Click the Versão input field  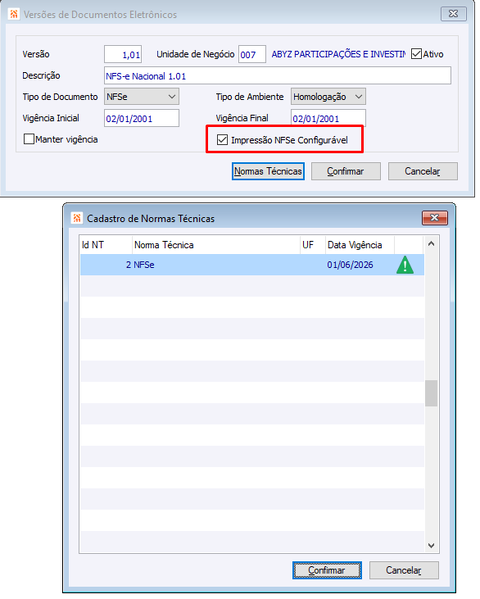coord(123,54)
